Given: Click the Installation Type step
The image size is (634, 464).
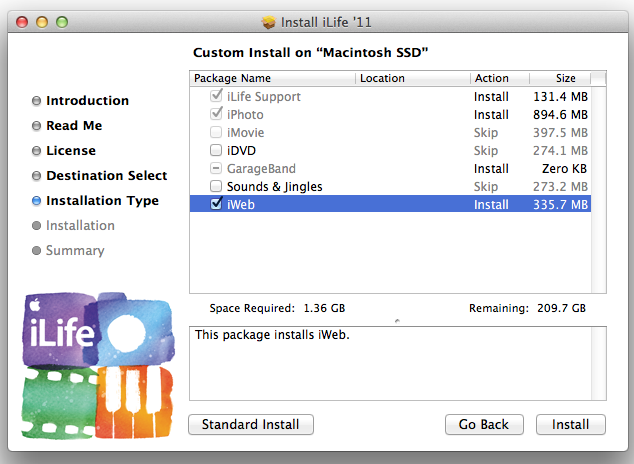Looking at the screenshot, I should point(102,200).
